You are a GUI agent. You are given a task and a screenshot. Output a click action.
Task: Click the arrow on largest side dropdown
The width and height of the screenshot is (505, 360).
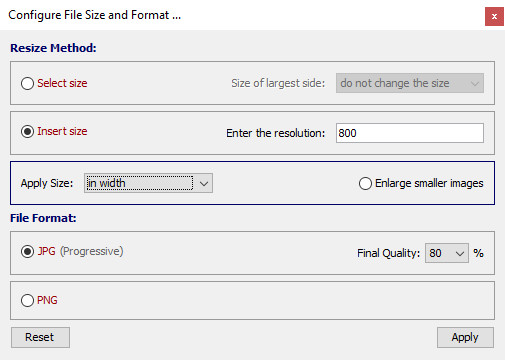point(475,83)
